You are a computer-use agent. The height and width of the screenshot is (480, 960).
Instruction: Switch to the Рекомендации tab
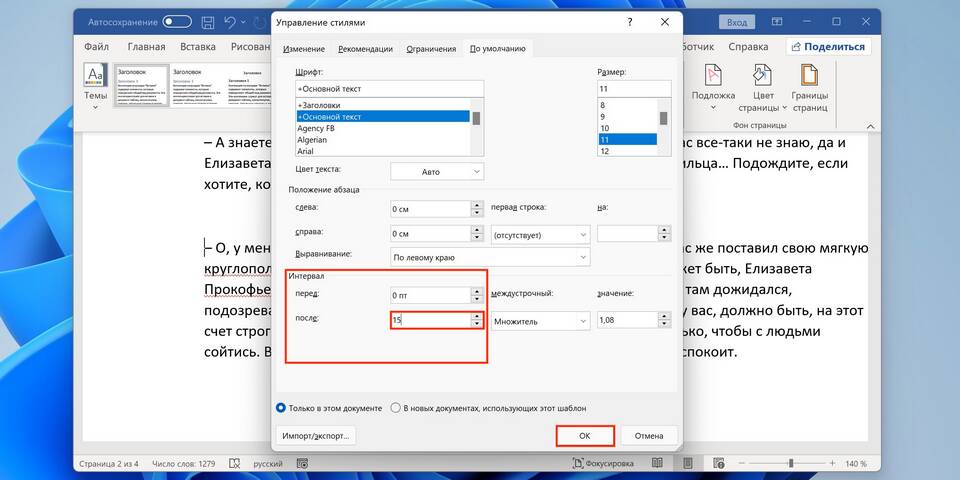tap(365, 48)
